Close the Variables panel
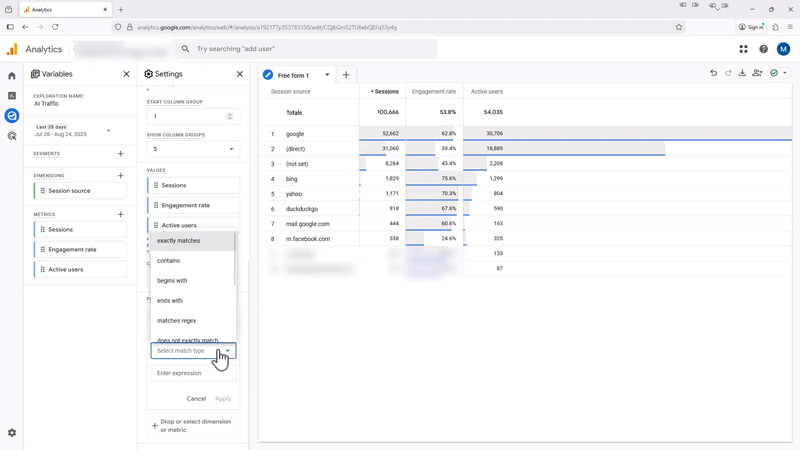The height and width of the screenshot is (450, 800). tap(126, 74)
